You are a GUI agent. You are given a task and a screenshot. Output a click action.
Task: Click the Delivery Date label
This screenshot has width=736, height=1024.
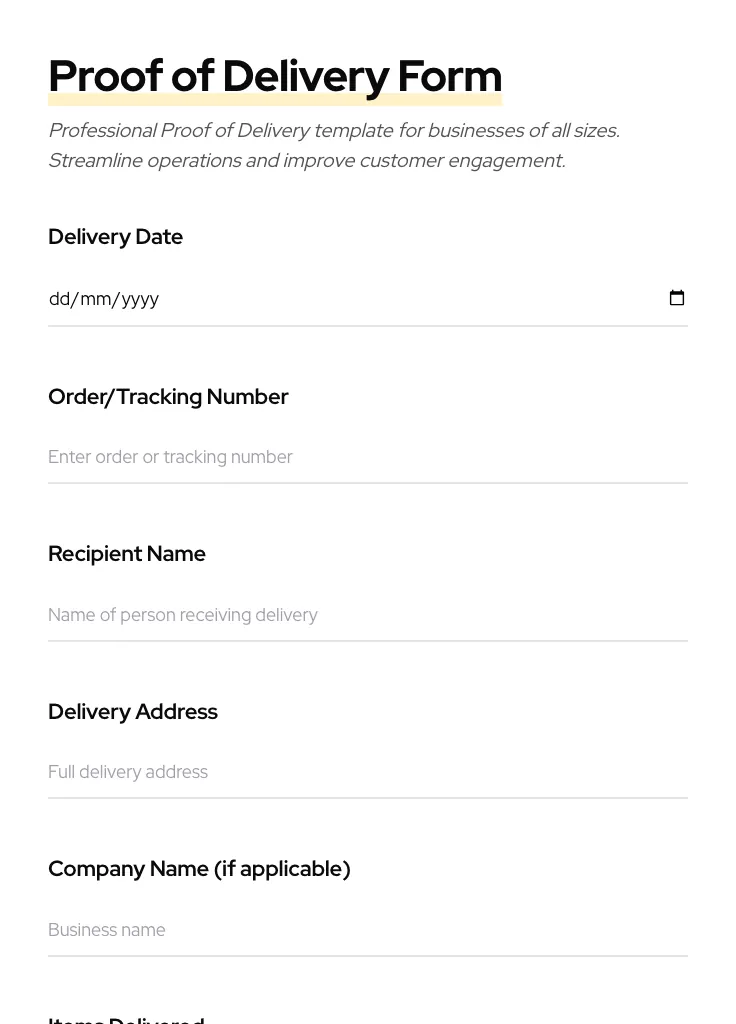115,237
